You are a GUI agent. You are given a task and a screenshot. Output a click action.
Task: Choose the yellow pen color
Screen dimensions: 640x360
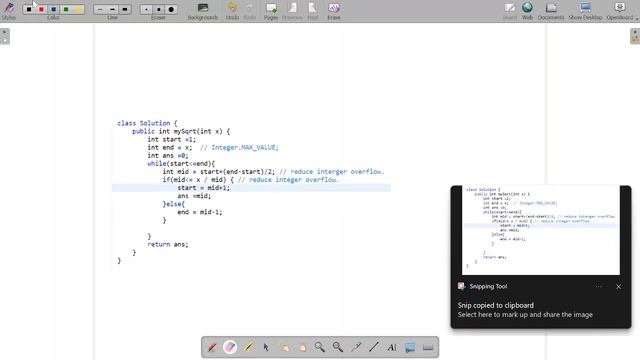[x=78, y=9]
